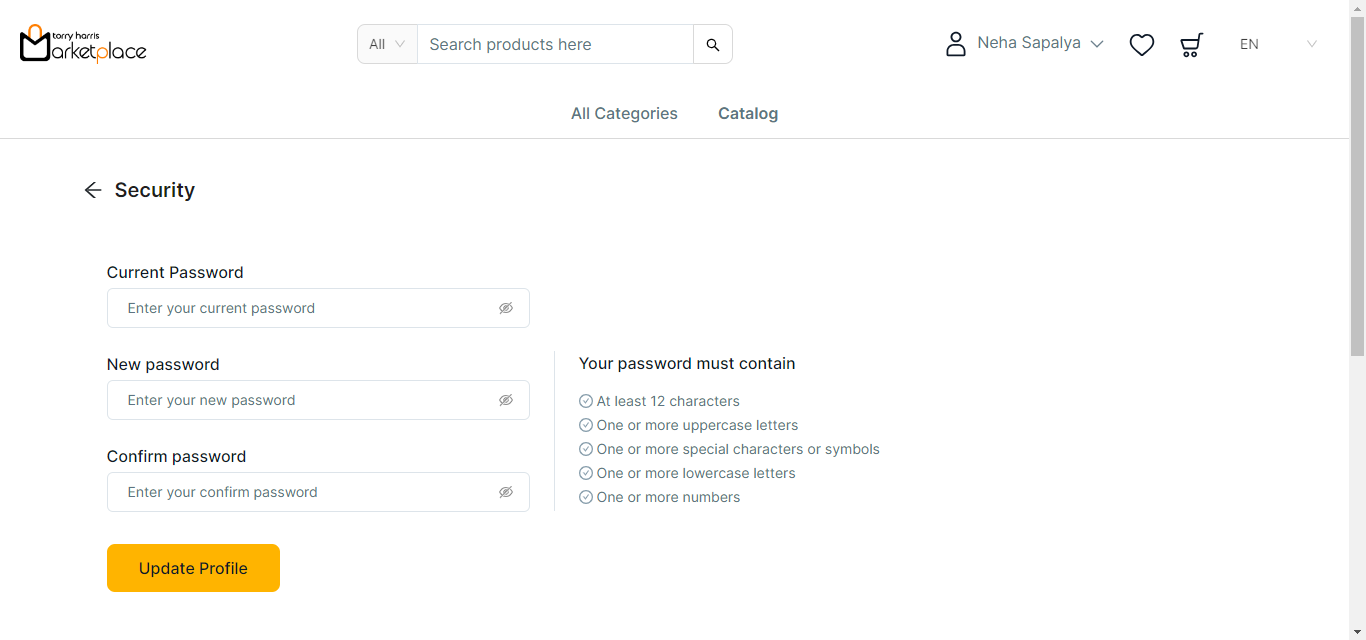Click the magnifying glass search button
1366x640 pixels.
pyautogui.click(x=713, y=44)
